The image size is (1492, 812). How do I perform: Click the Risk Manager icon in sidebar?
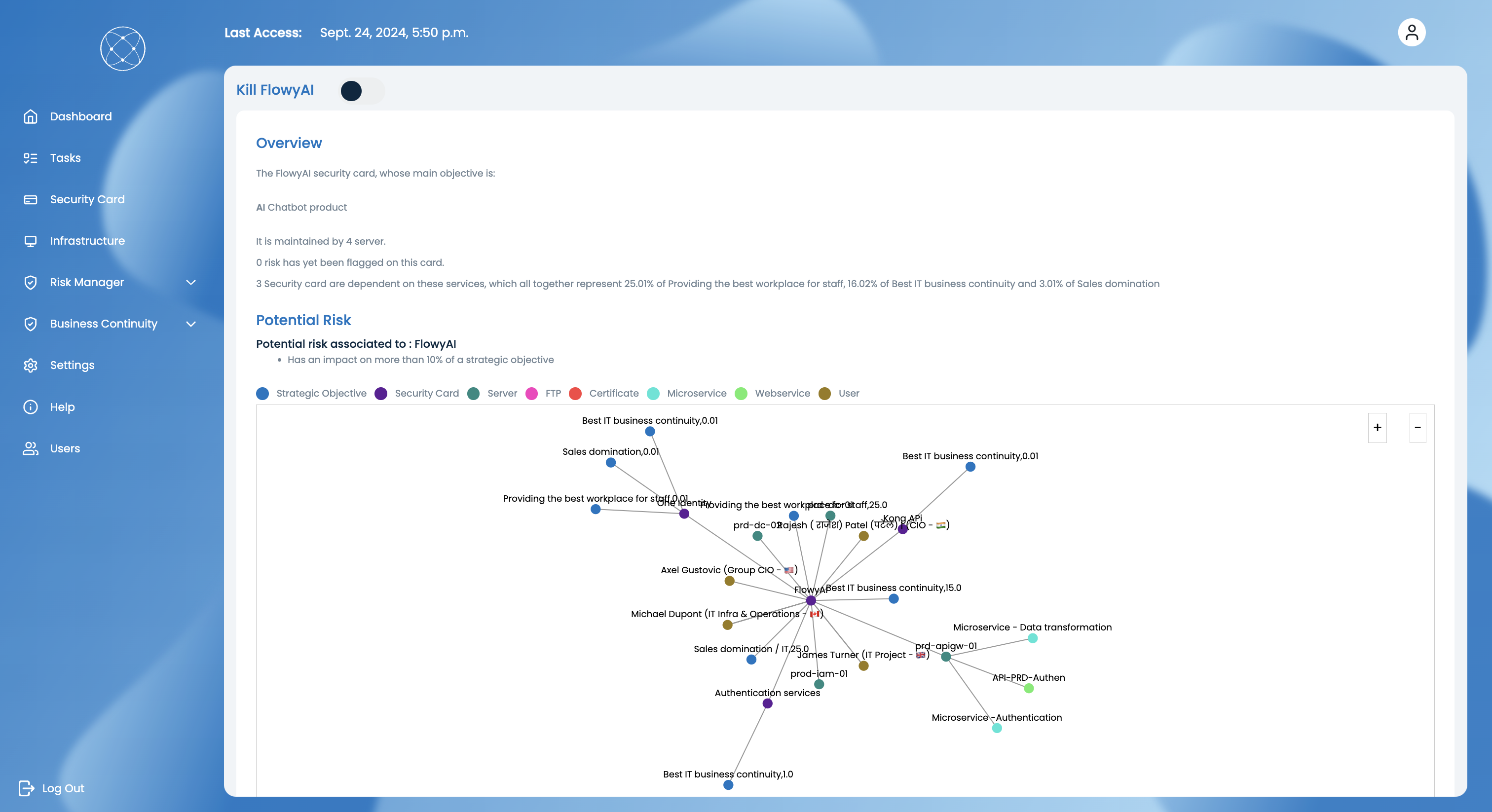pos(30,282)
